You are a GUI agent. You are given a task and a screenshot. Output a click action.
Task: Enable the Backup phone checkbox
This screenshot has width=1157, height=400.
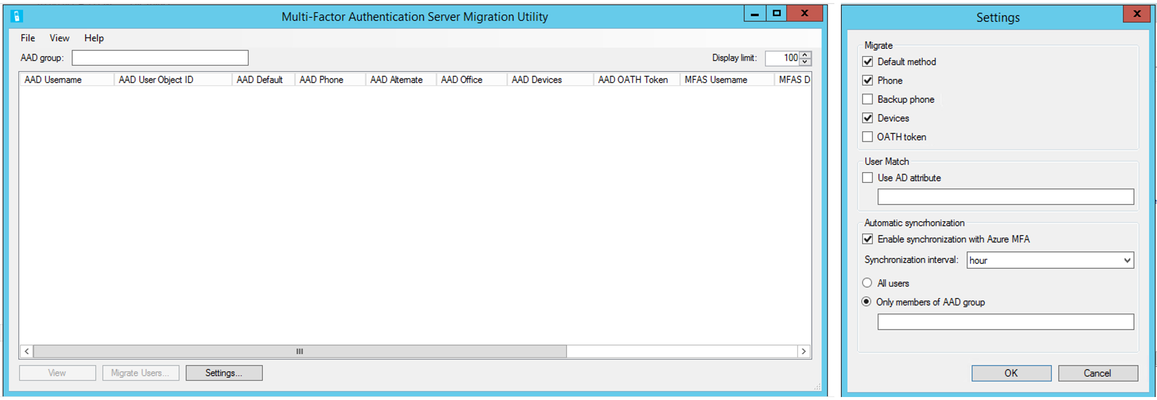coord(868,100)
